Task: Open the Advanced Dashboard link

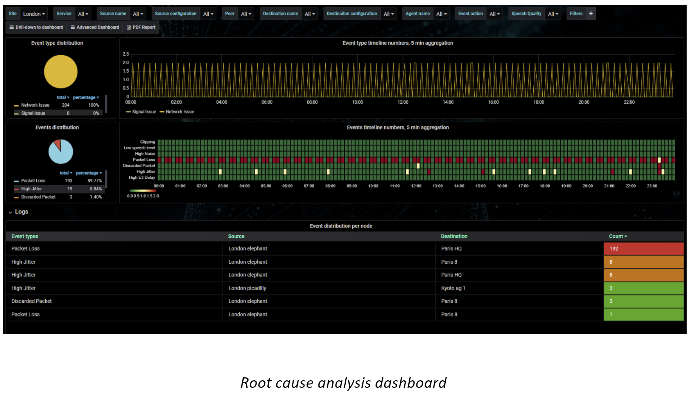Action: [95, 27]
